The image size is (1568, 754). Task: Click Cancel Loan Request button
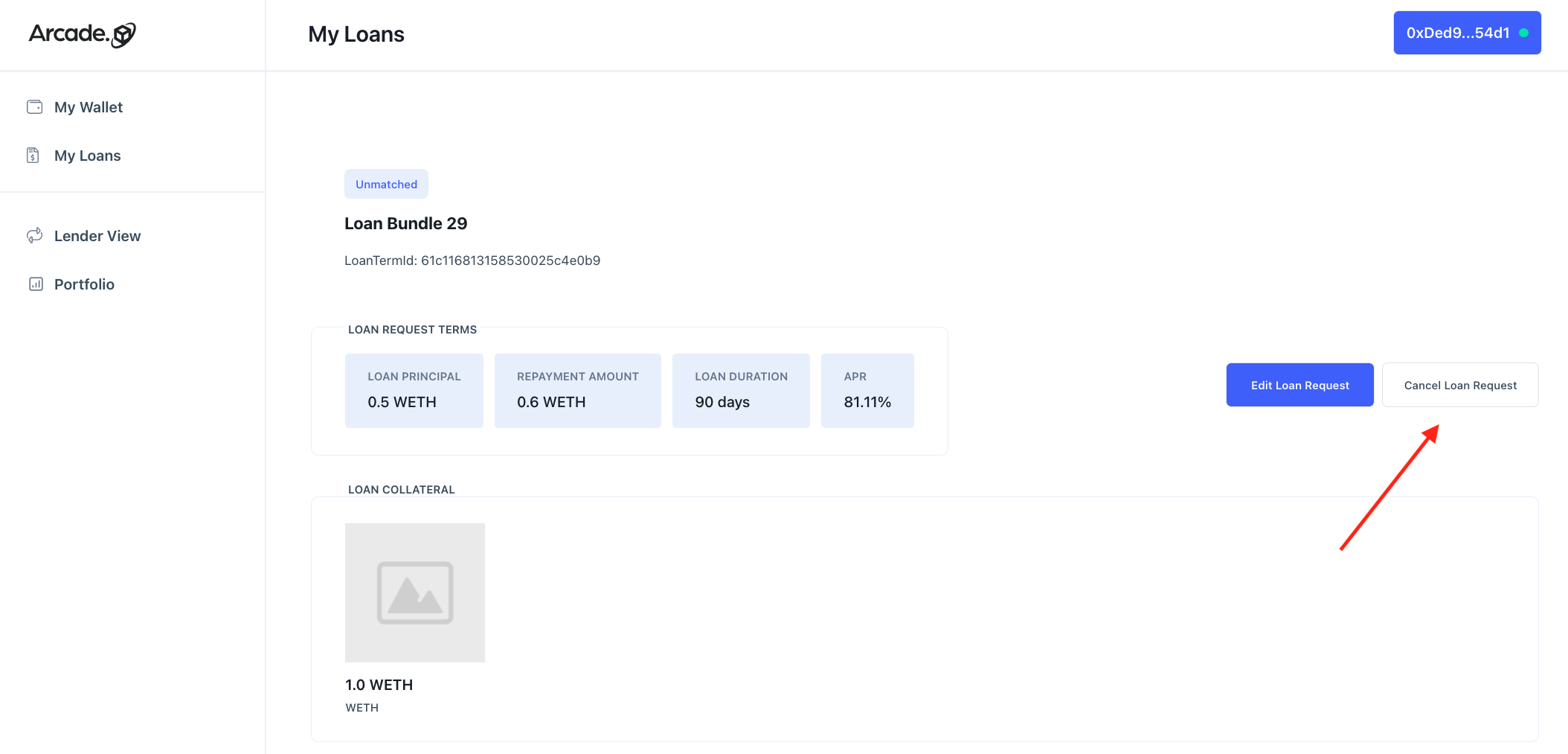[x=1460, y=385]
